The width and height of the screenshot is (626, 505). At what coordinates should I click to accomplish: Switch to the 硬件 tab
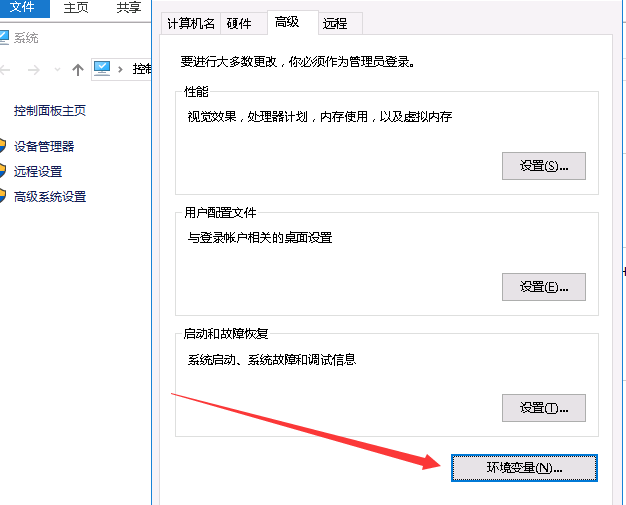pos(241,23)
